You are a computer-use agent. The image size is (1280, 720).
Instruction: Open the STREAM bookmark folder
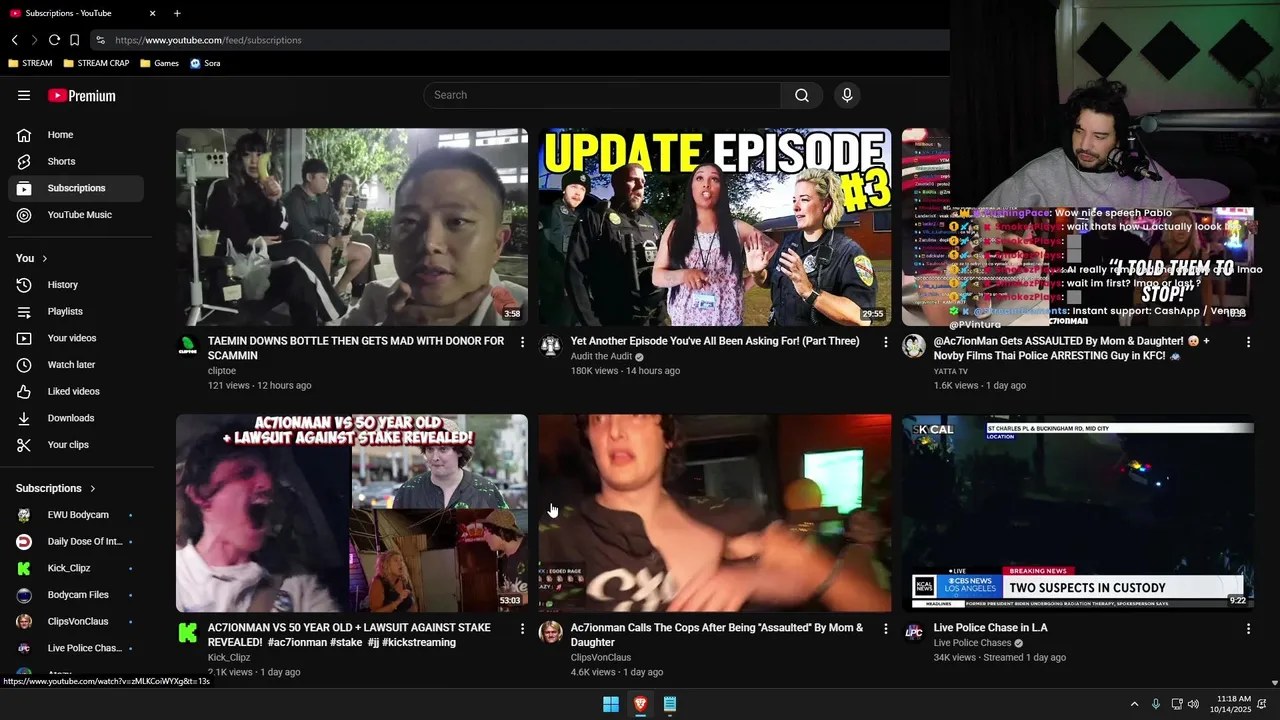pyautogui.click(x=30, y=63)
